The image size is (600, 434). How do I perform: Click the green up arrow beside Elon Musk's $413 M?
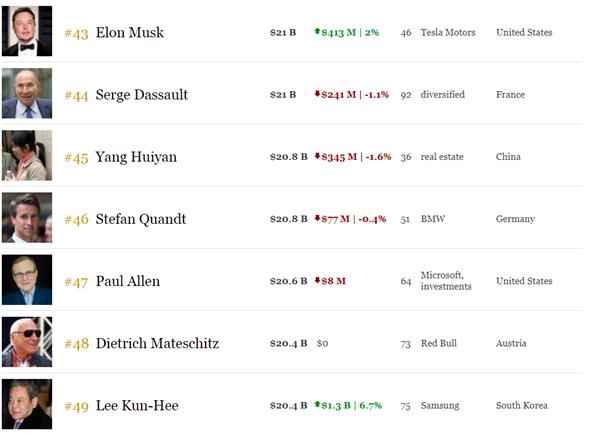(317, 32)
